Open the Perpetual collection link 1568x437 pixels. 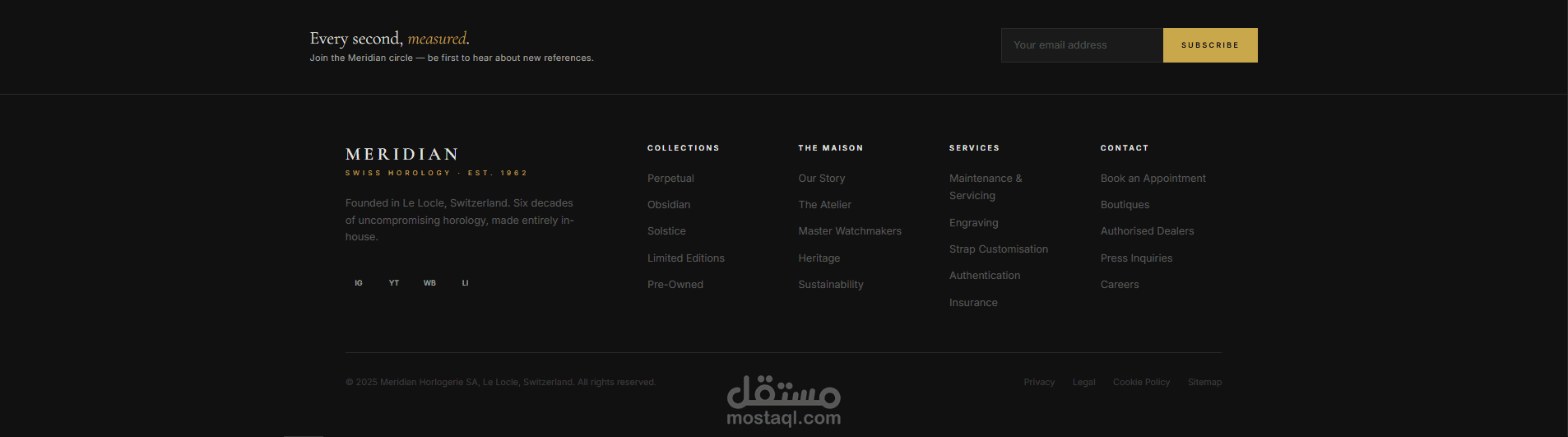[x=670, y=179]
